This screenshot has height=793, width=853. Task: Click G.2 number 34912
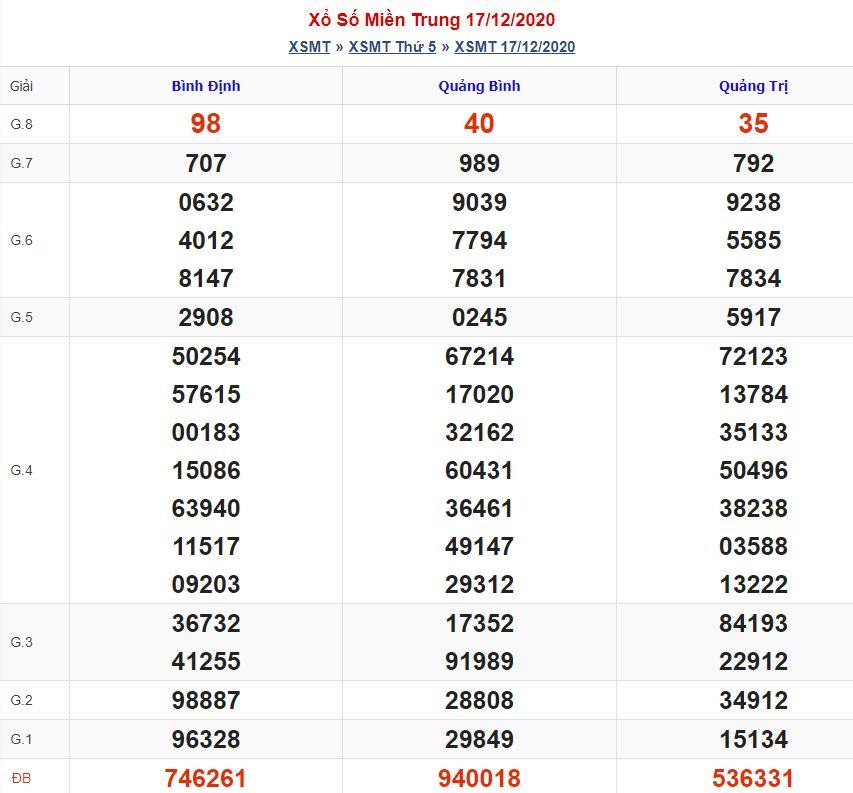(753, 701)
